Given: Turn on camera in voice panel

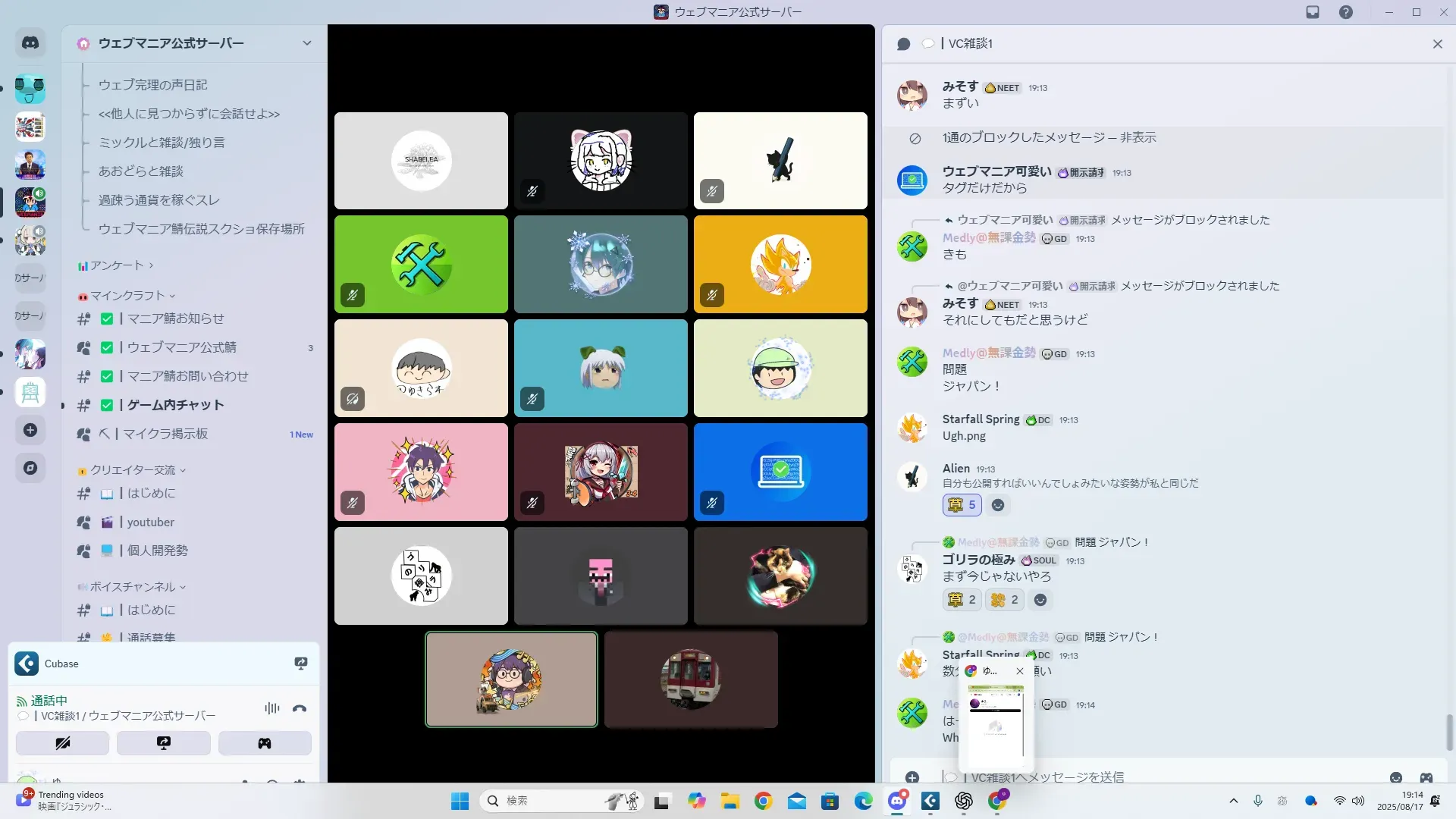Looking at the screenshot, I should coord(62,743).
